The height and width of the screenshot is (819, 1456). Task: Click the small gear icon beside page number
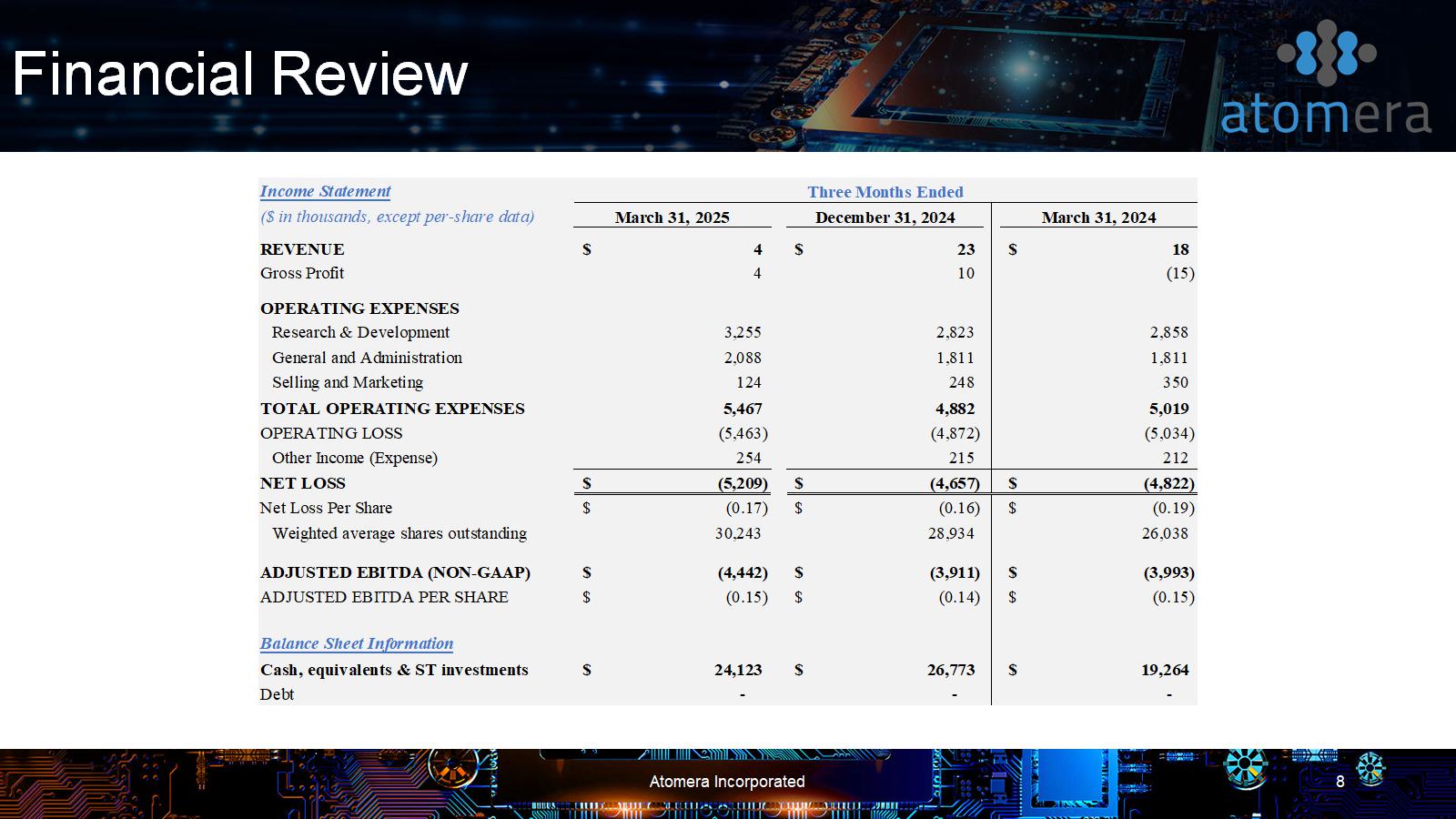coord(1370,769)
